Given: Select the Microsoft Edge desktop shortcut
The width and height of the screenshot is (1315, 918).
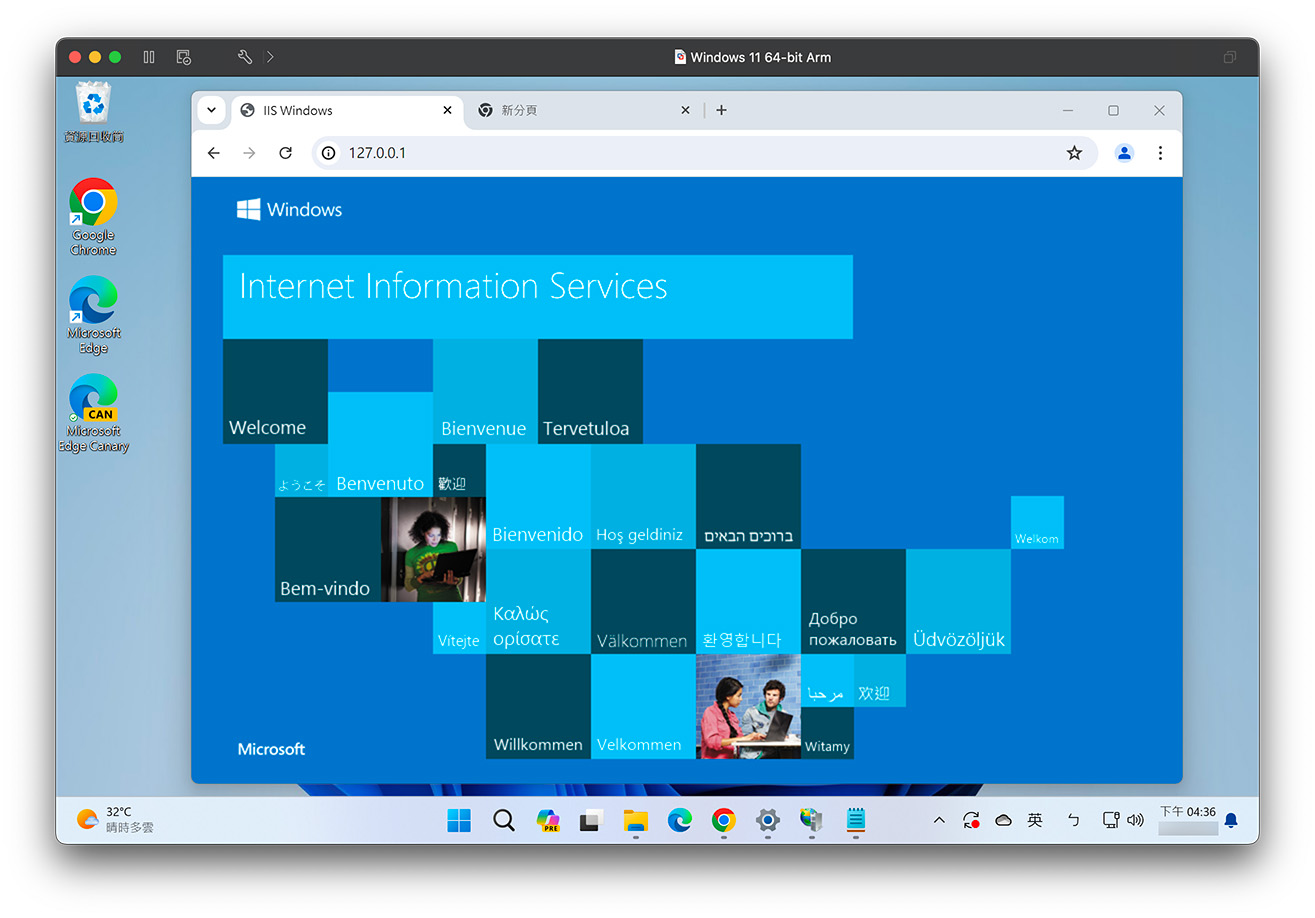Looking at the screenshot, I should pos(93,315).
